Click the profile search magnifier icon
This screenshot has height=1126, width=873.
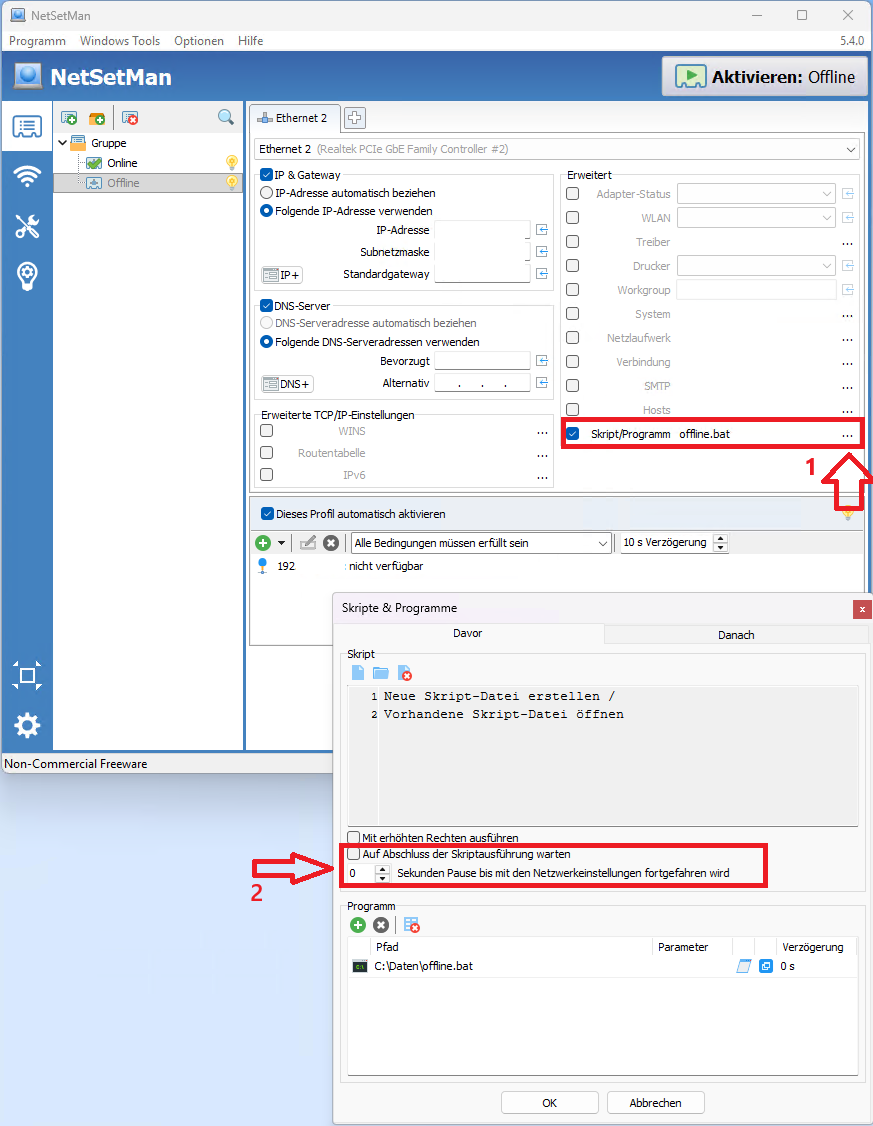point(226,118)
